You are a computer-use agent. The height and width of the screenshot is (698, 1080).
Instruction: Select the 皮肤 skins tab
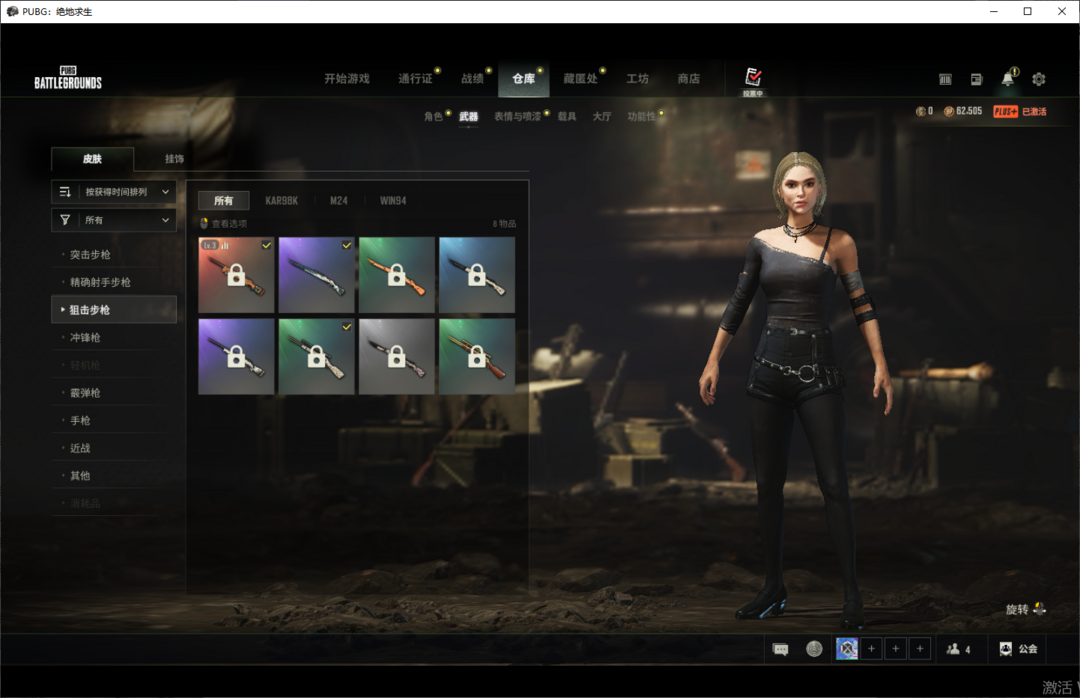[92, 159]
